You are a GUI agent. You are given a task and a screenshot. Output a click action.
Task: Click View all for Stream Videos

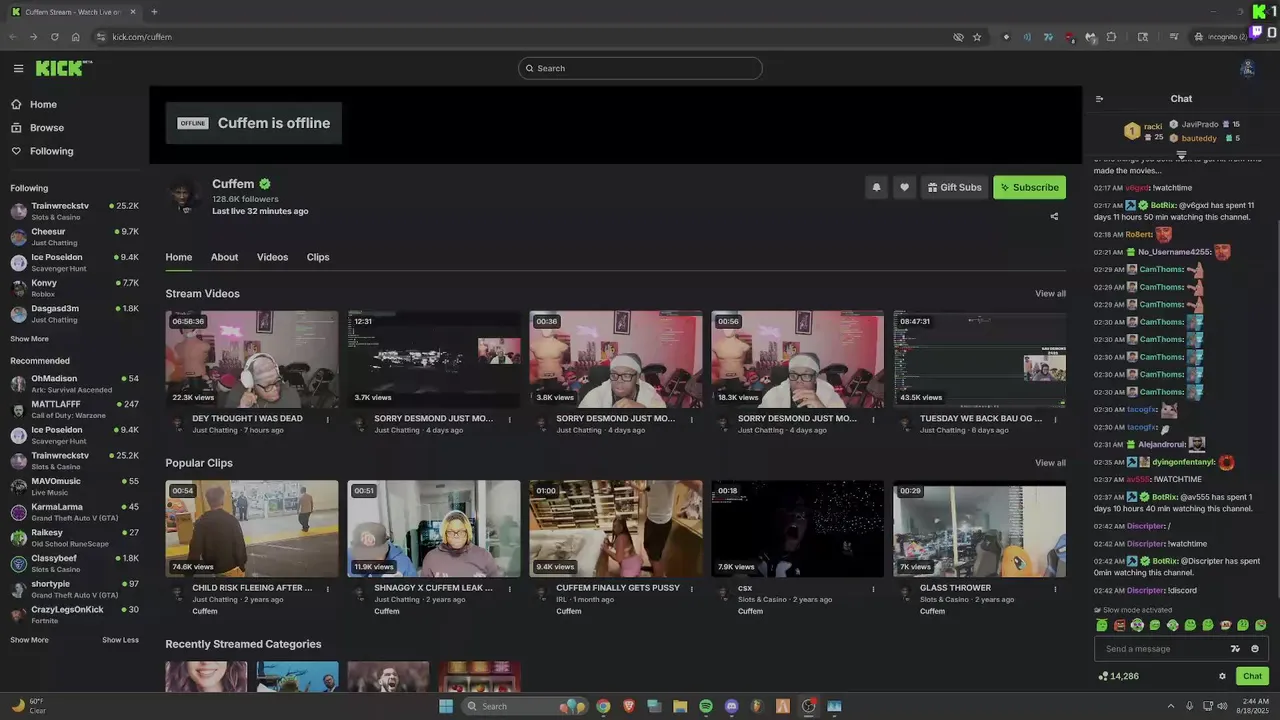click(x=1050, y=294)
